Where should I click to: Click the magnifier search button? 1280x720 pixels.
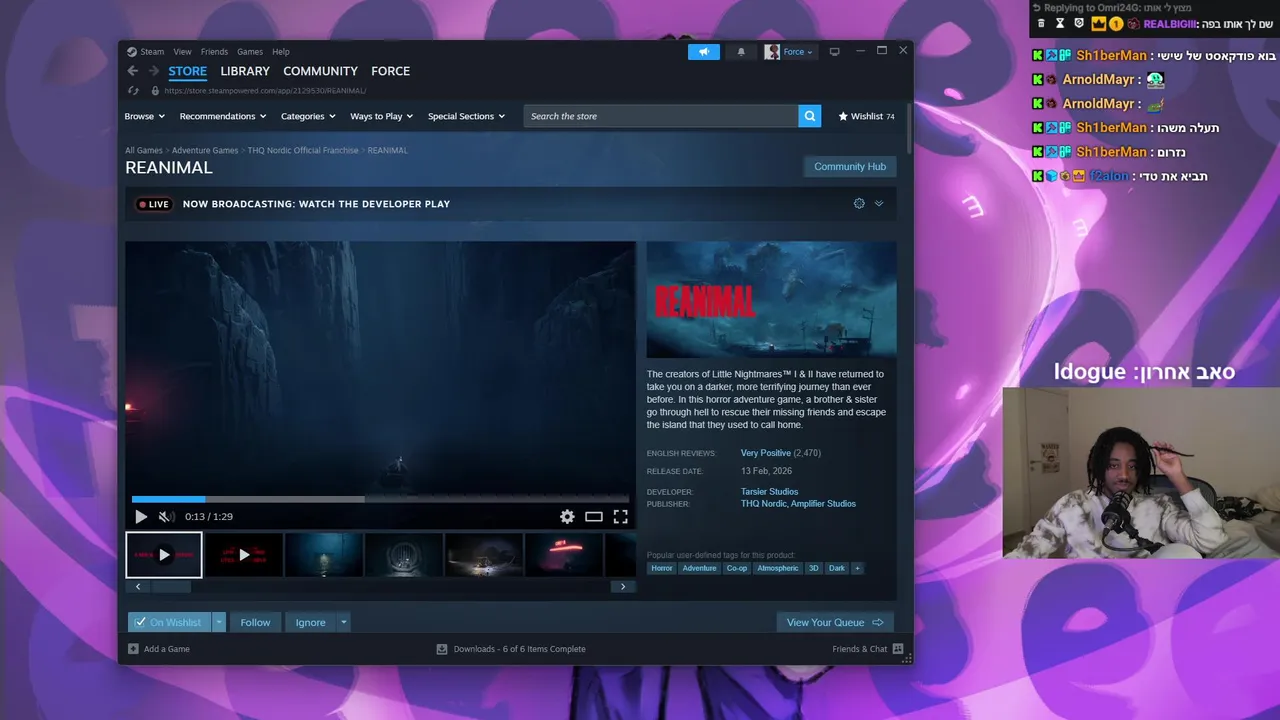point(810,116)
